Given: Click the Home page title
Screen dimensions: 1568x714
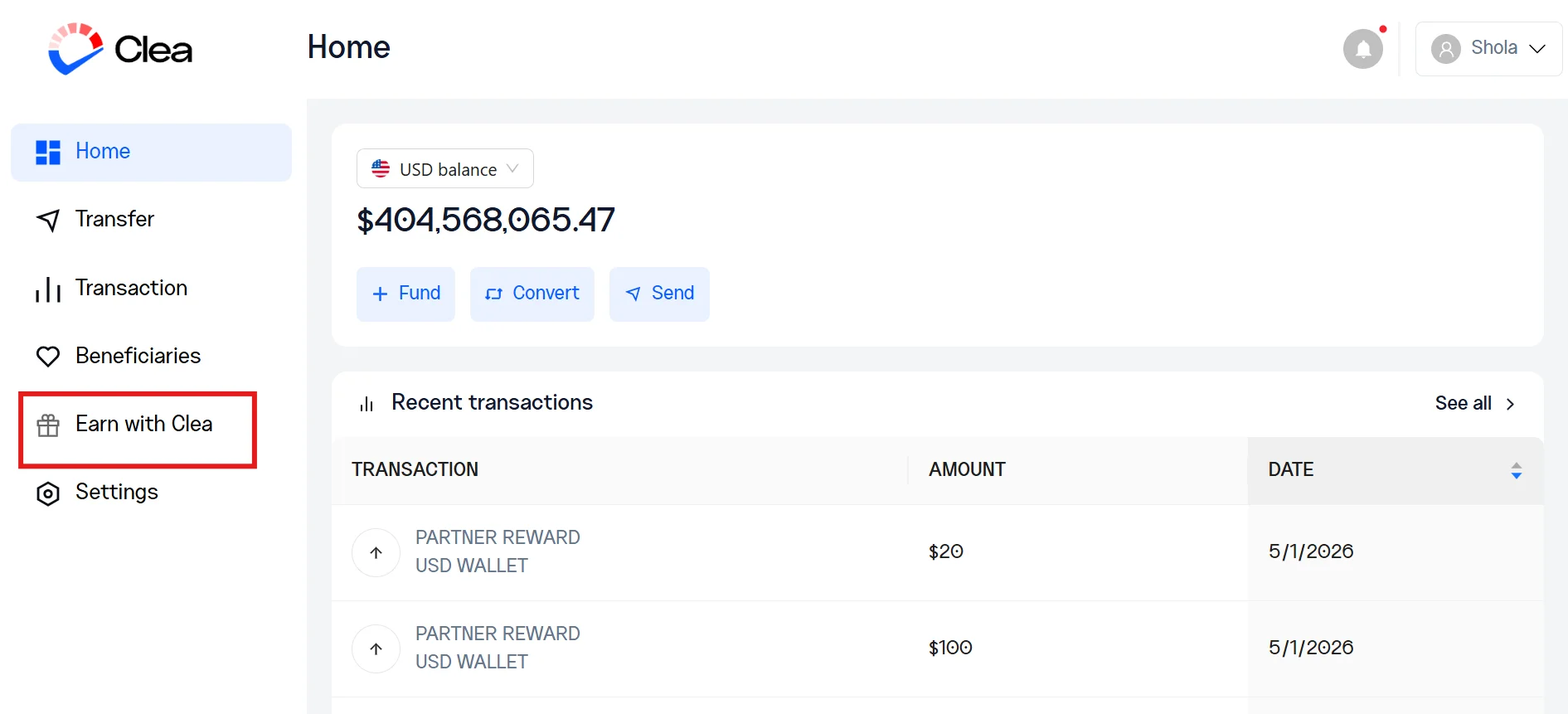Looking at the screenshot, I should pyautogui.click(x=348, y=47).
